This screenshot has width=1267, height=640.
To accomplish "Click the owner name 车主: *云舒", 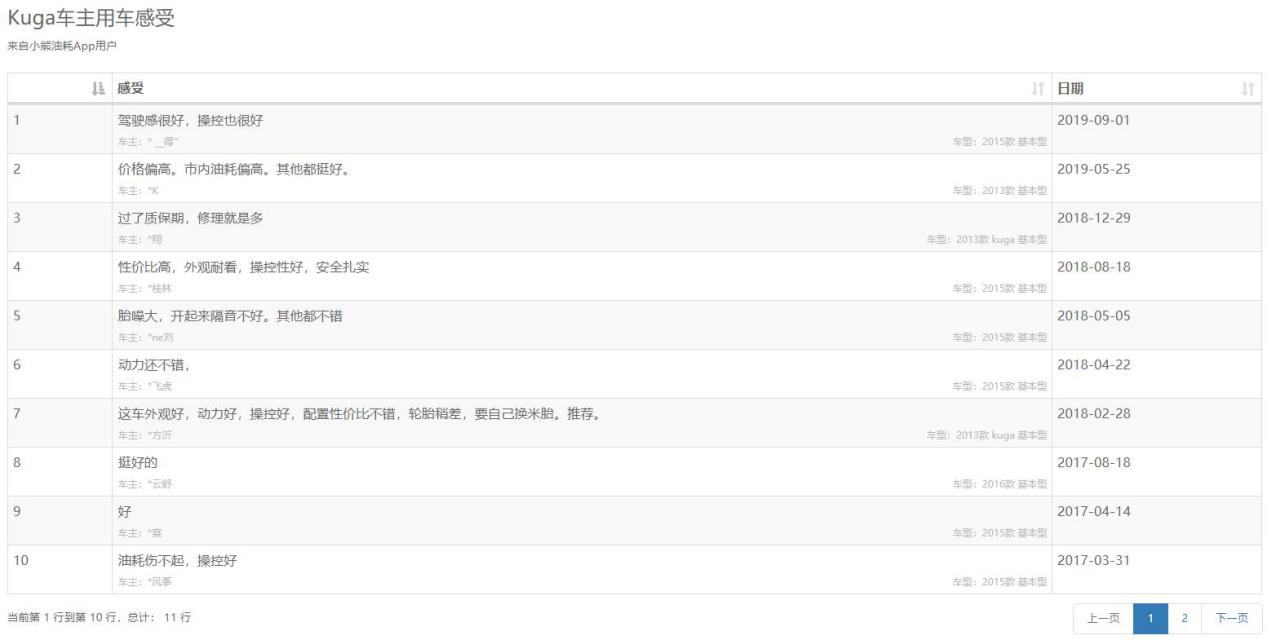I will coord(145,484).
